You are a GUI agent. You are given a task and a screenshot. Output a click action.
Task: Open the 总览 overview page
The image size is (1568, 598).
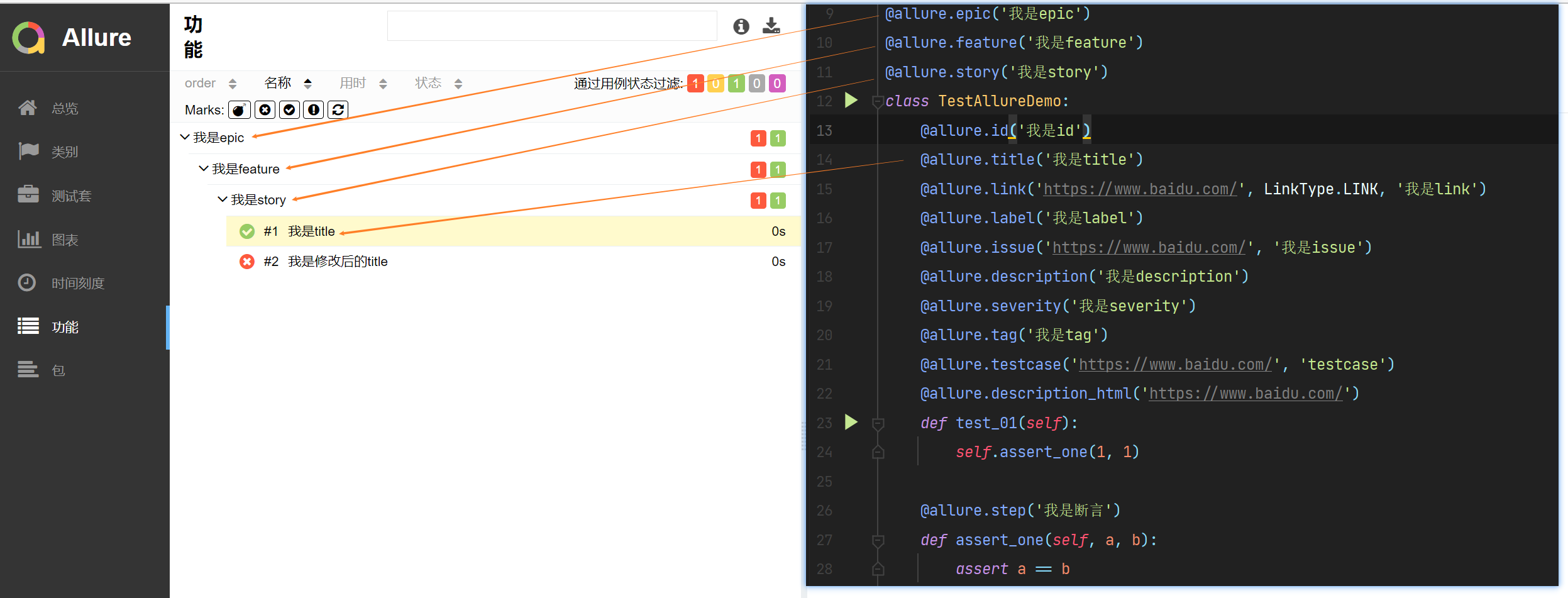64,108
